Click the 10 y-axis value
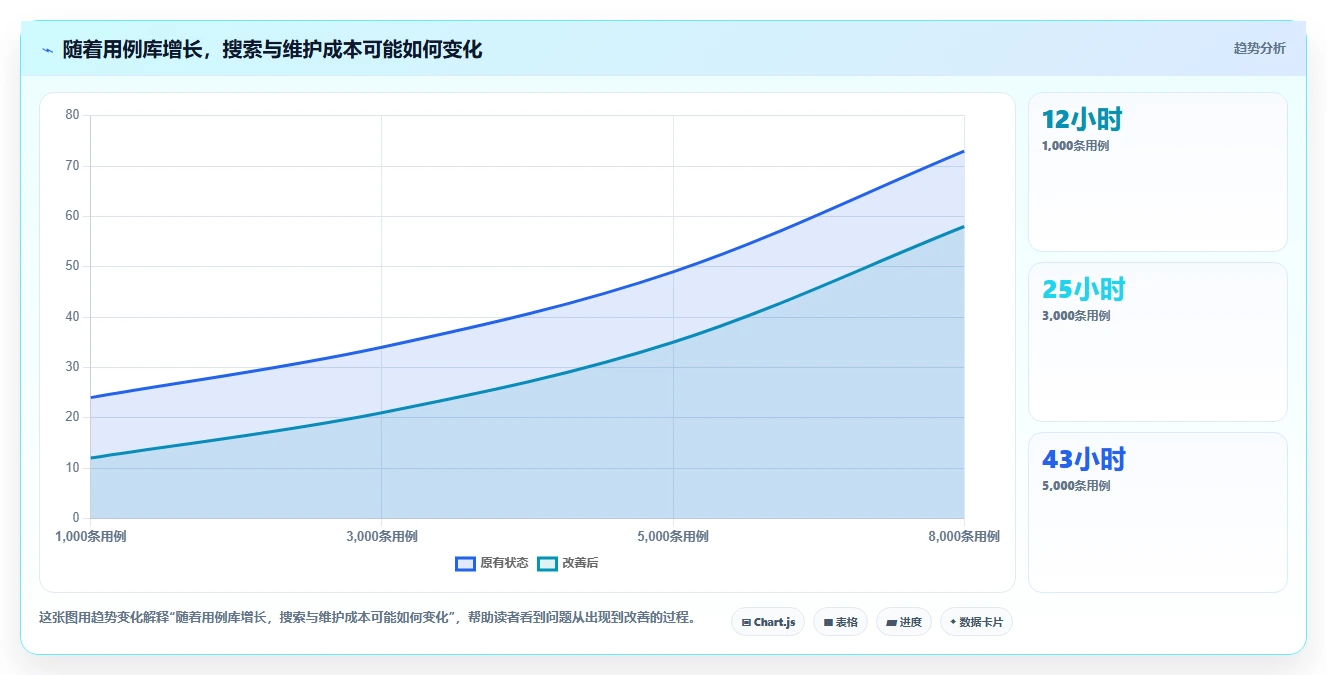This screenshot has width=1327, height=675. click(72, 468)
